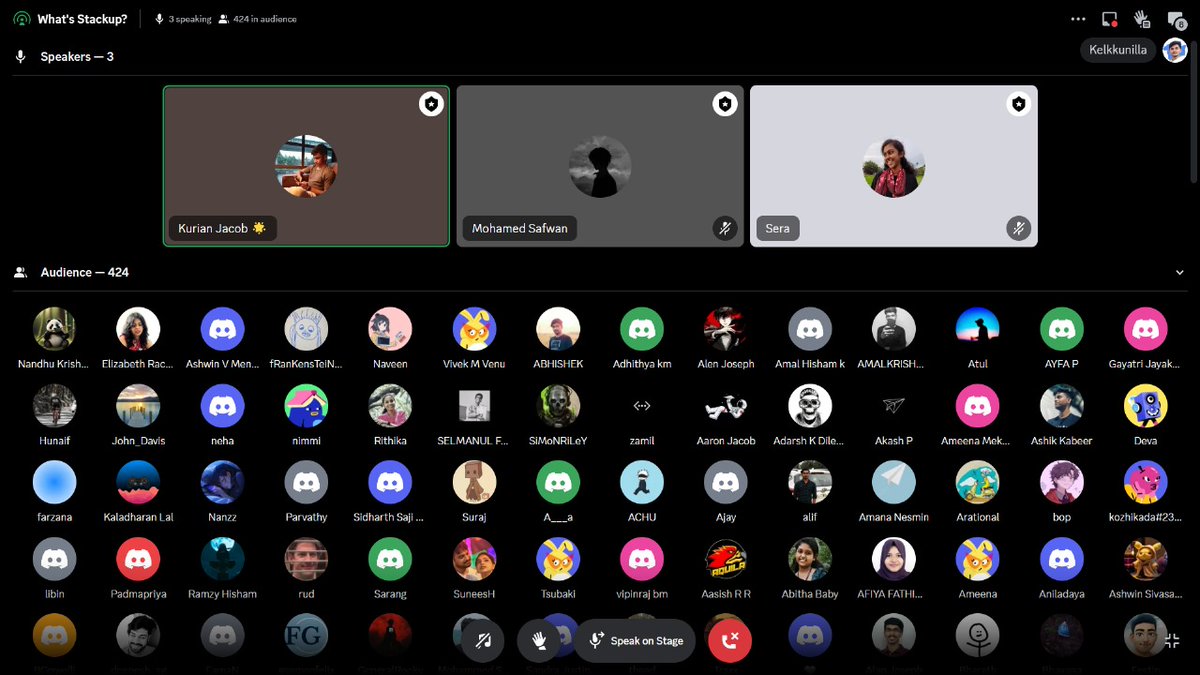
Task: Click audience member "SiMoNRiLeY"
Action: click(558, 416)
